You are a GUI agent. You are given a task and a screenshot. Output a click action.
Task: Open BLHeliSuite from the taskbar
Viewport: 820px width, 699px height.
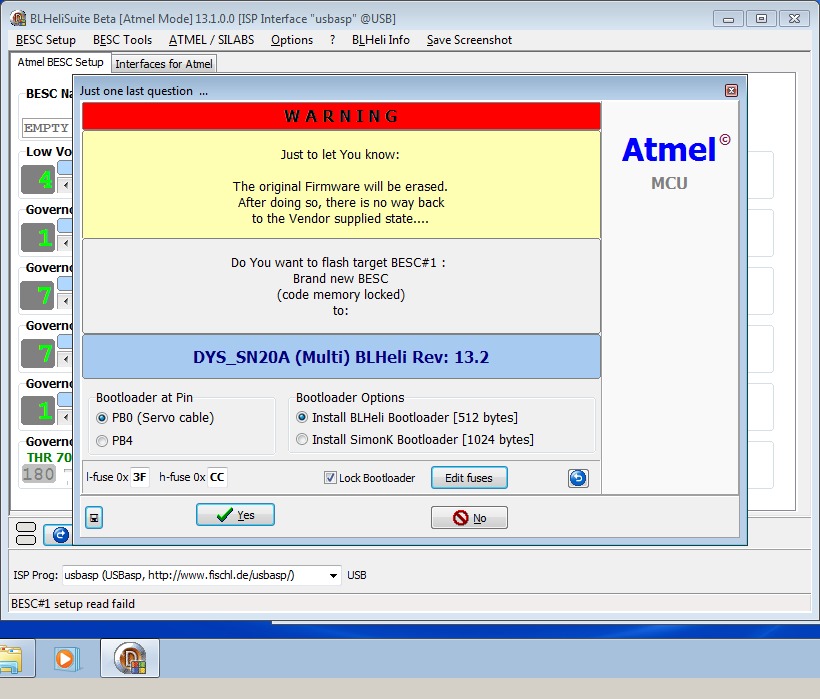130,658
